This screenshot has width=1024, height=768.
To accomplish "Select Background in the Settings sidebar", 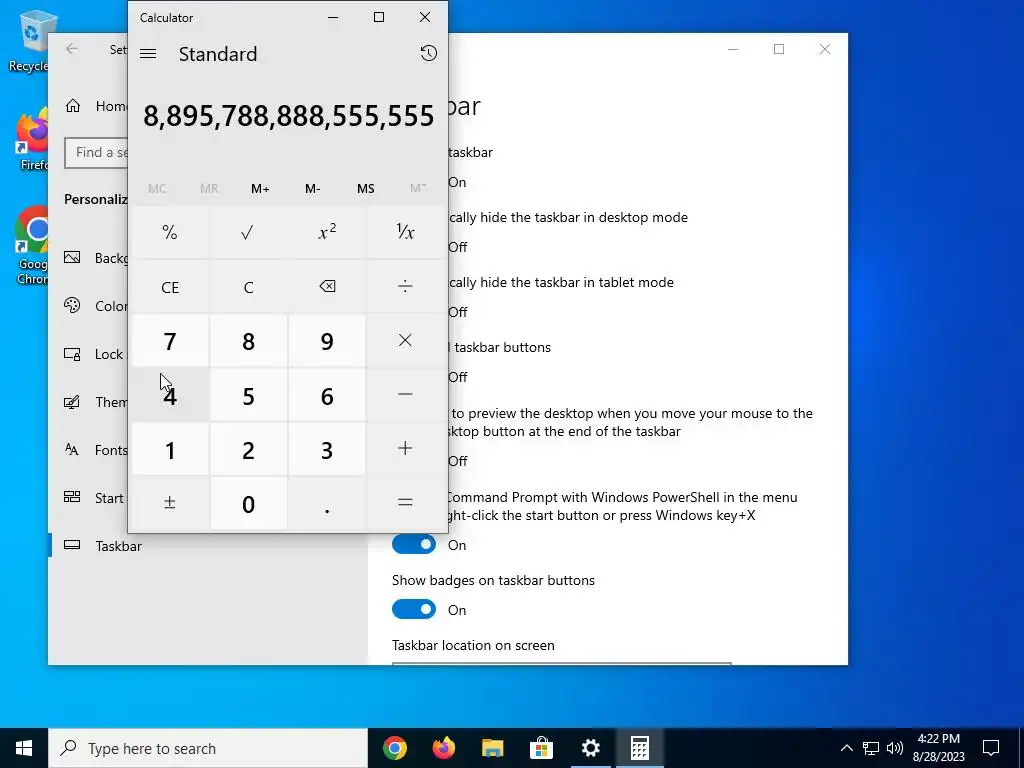I will (x=88, y=258).
